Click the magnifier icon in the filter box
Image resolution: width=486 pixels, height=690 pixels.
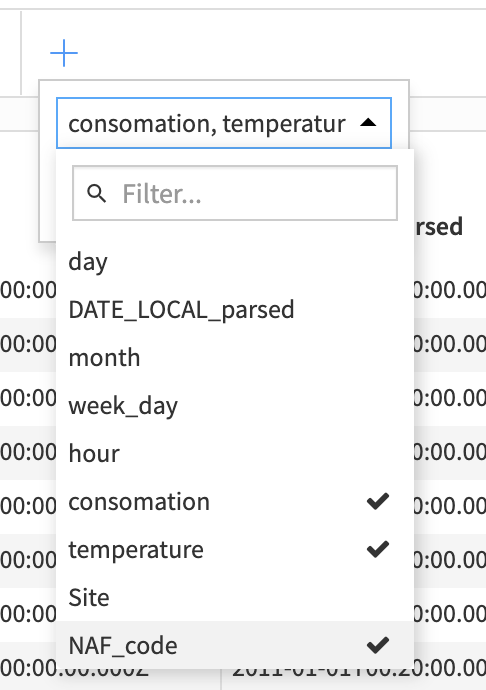point(96,193)
